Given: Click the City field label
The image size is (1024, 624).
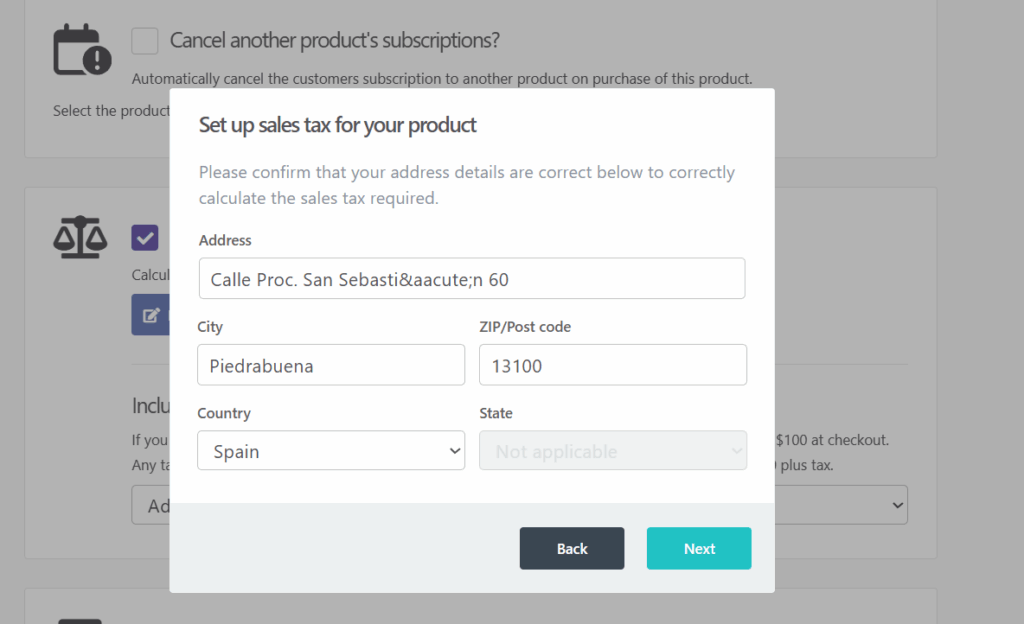Looking at the screenshot, I should (x=210, y=327).
